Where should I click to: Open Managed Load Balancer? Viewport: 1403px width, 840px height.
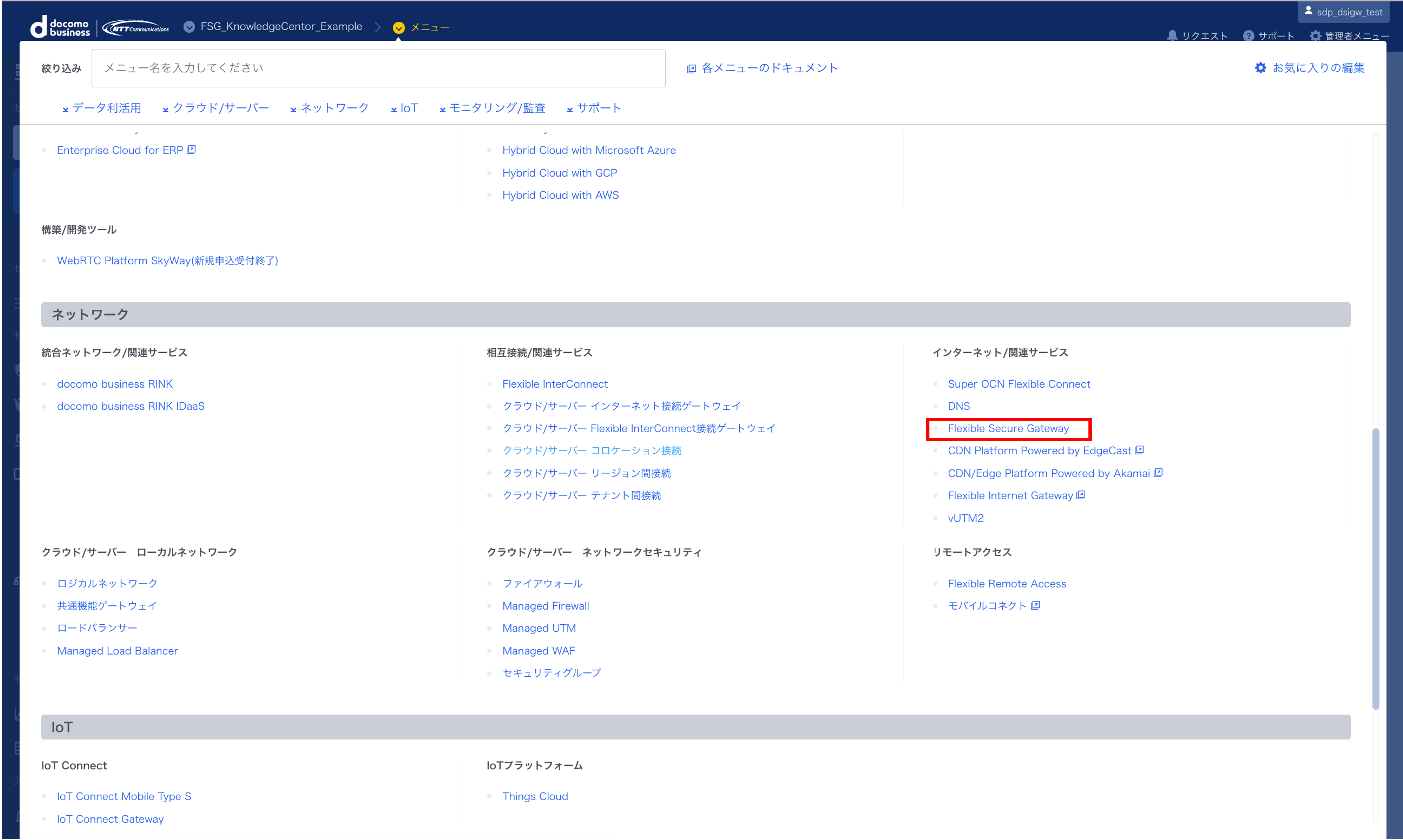117,650
